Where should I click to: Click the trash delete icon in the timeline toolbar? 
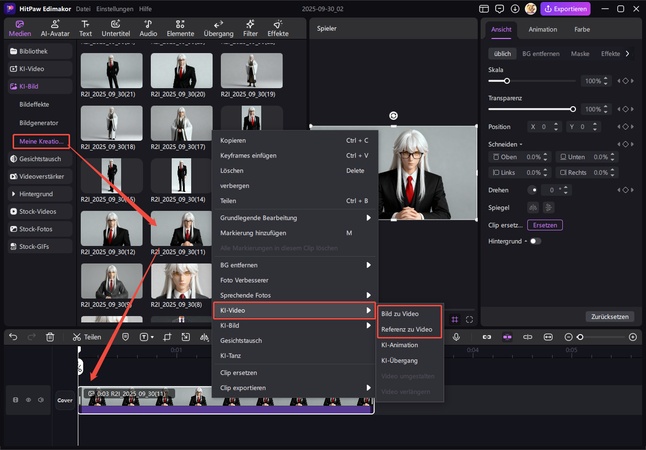50,337
